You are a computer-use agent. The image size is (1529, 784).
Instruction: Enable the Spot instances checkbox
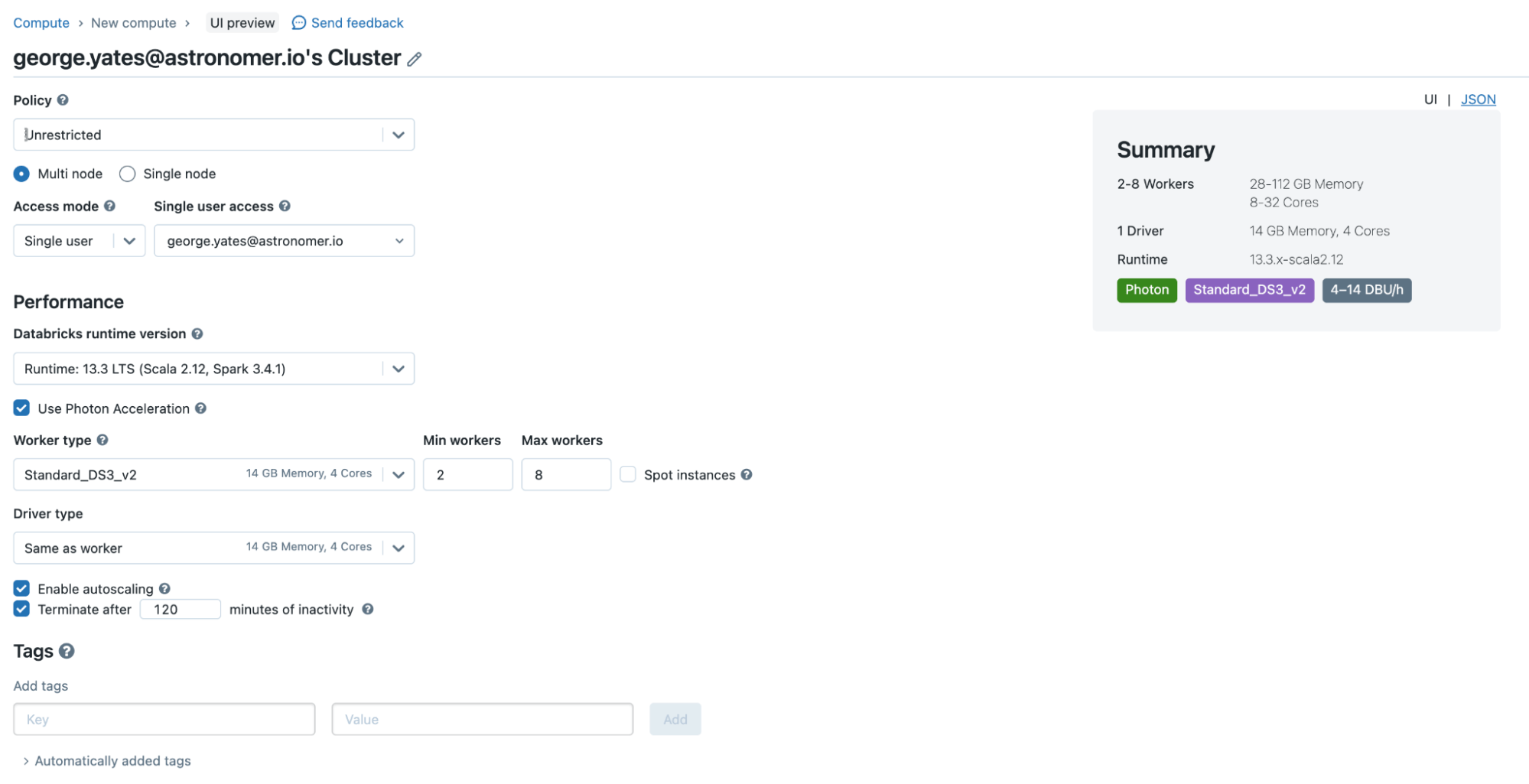point(628,474)
